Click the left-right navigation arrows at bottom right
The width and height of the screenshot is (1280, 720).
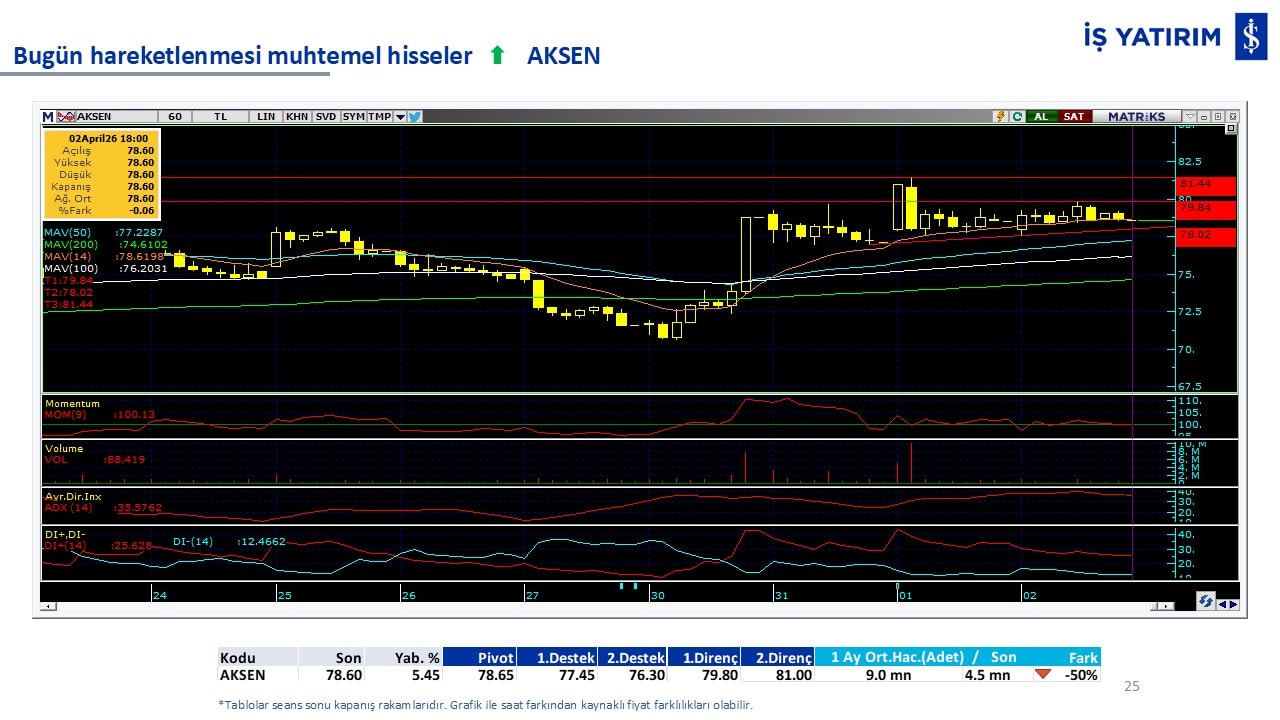pyautogui.click(x=1228, y=603)
